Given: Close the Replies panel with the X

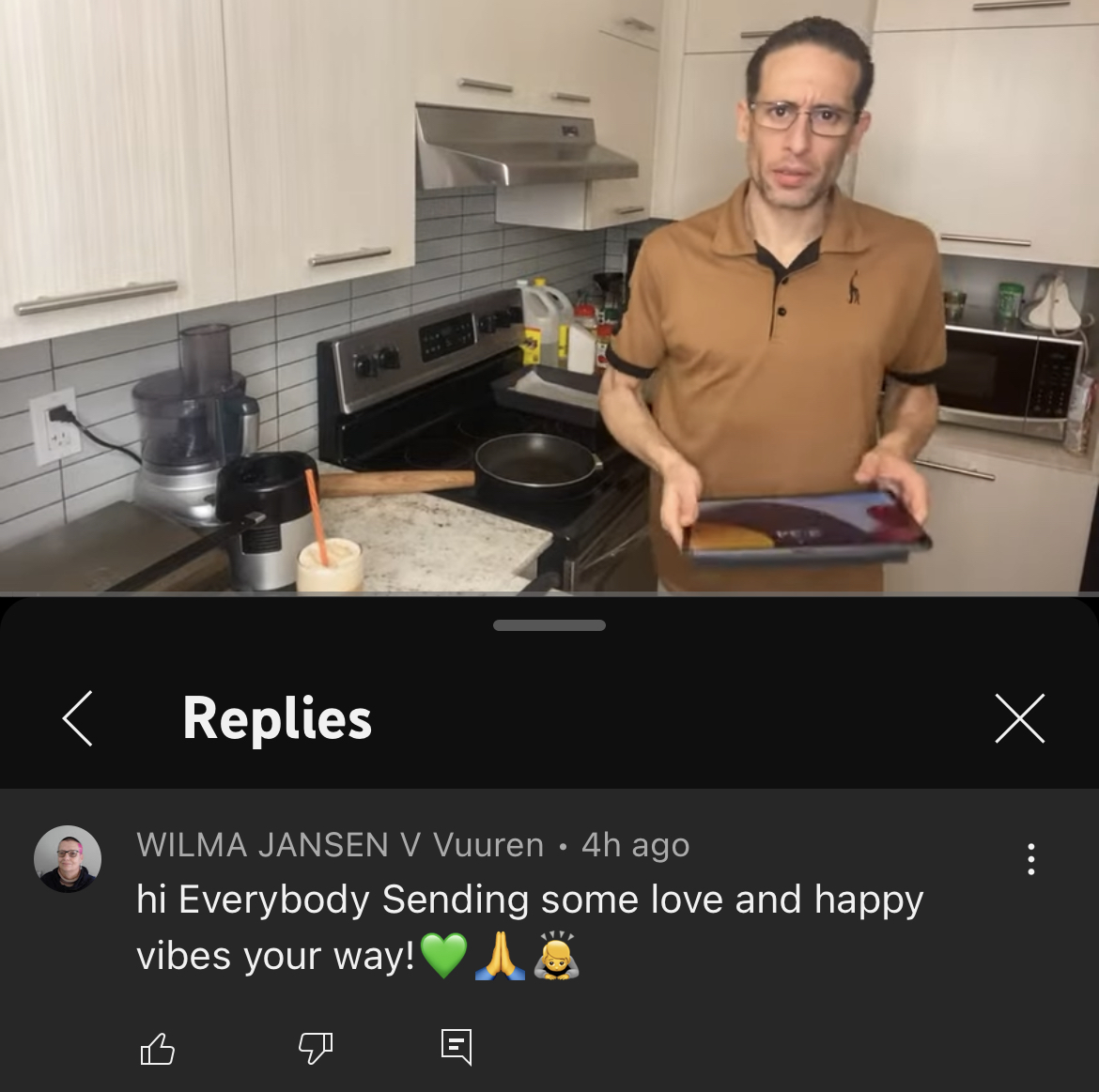Looking at the screenshot, I should pyautogui.click(x=1020, y=718).
